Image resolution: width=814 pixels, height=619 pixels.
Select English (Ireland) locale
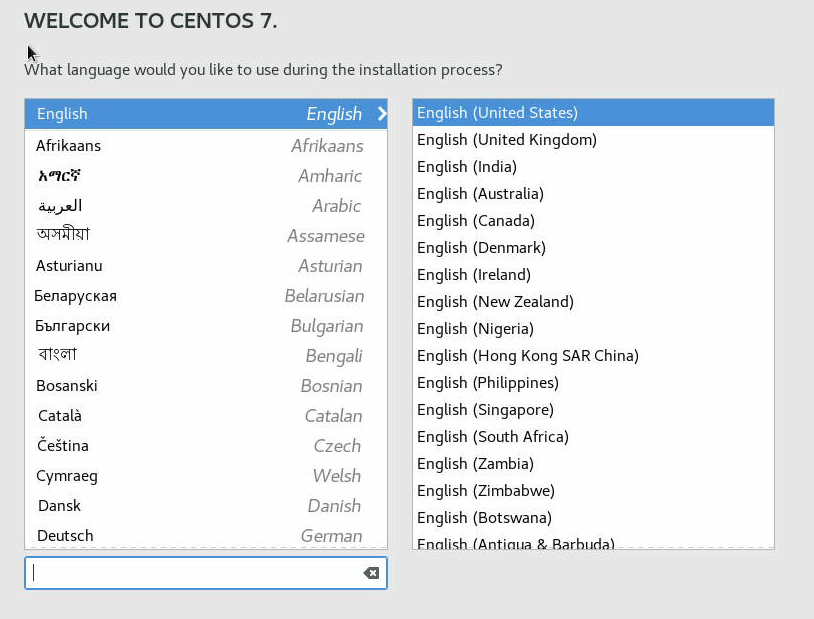coord(593,275)
